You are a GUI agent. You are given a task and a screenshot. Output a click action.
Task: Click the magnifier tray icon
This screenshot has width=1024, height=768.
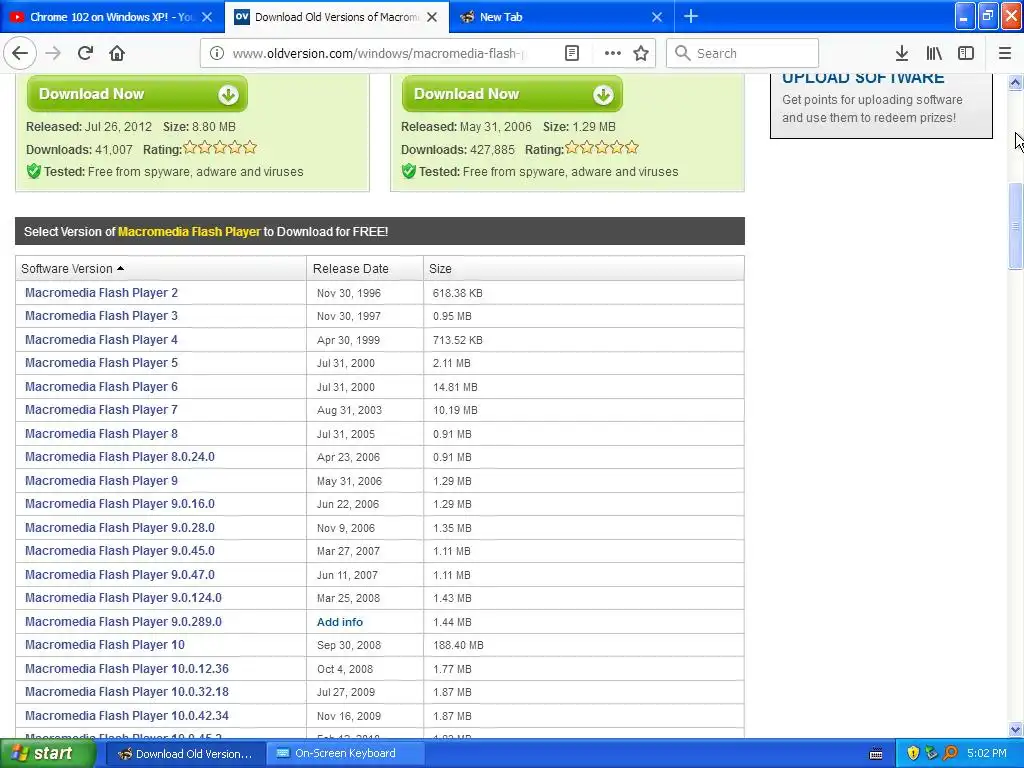pos(950,754)
